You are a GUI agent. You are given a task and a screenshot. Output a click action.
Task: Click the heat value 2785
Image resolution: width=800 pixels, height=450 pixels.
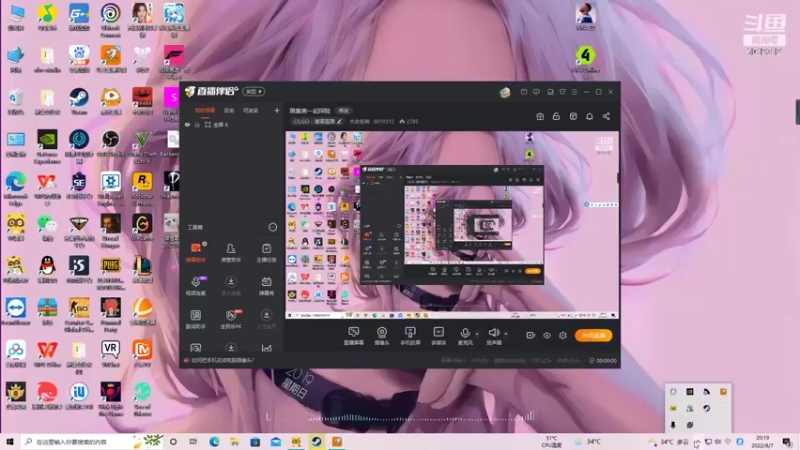pos(412,121)
